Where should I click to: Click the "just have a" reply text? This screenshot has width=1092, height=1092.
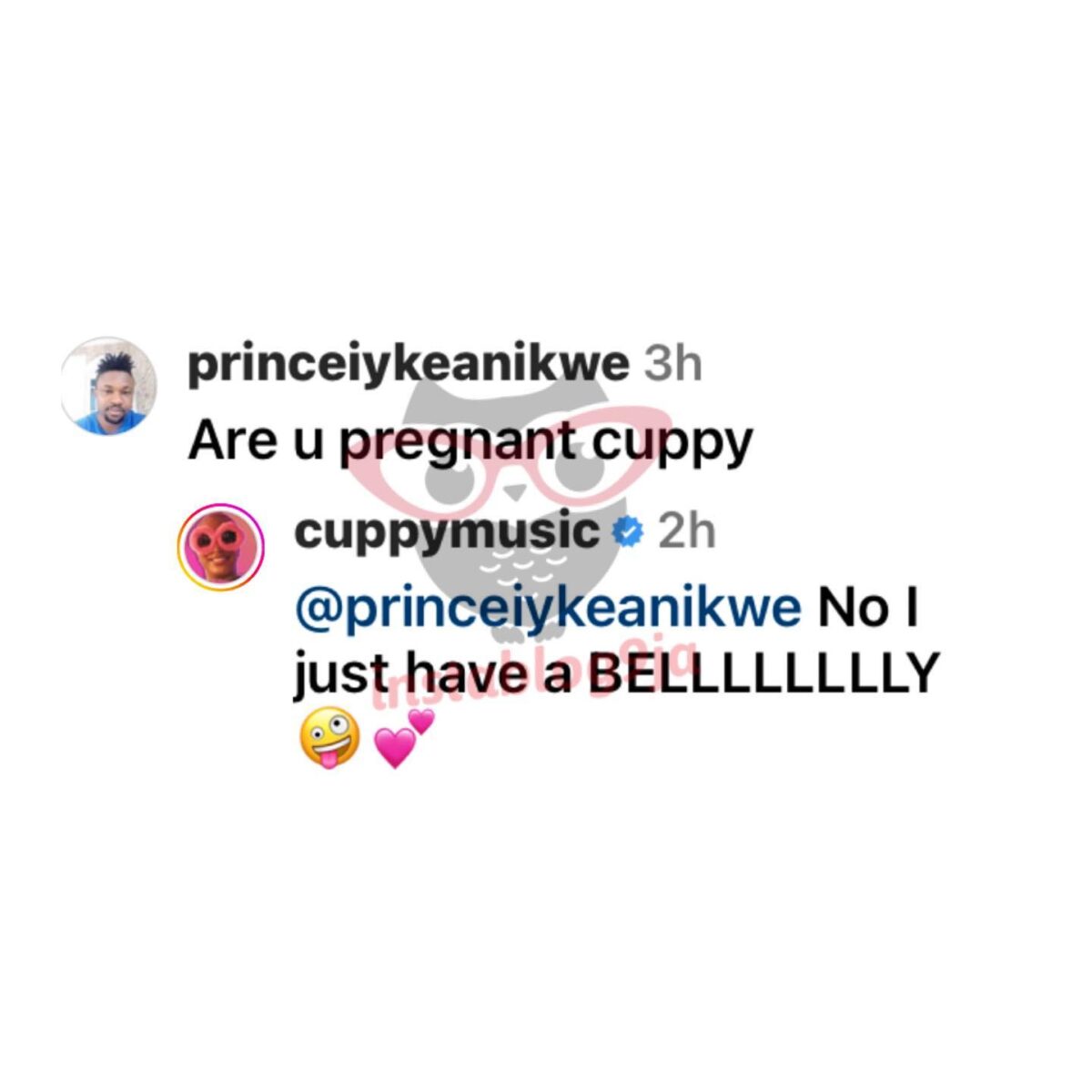(x=433, y=677)
